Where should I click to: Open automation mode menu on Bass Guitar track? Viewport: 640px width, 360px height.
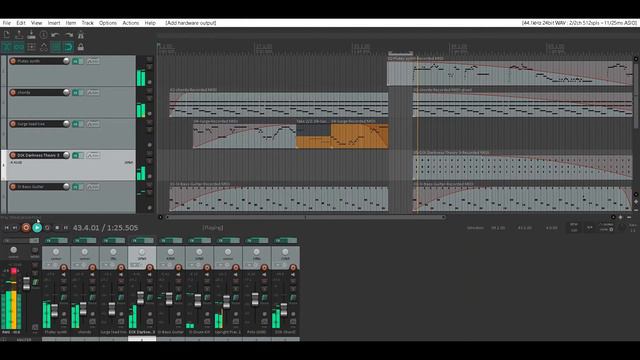click(x=93, y=187)
